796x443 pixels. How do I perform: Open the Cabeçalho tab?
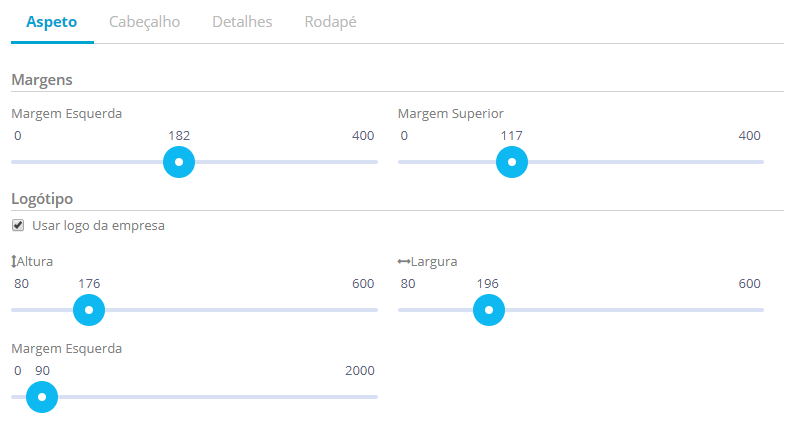(144, 21)
